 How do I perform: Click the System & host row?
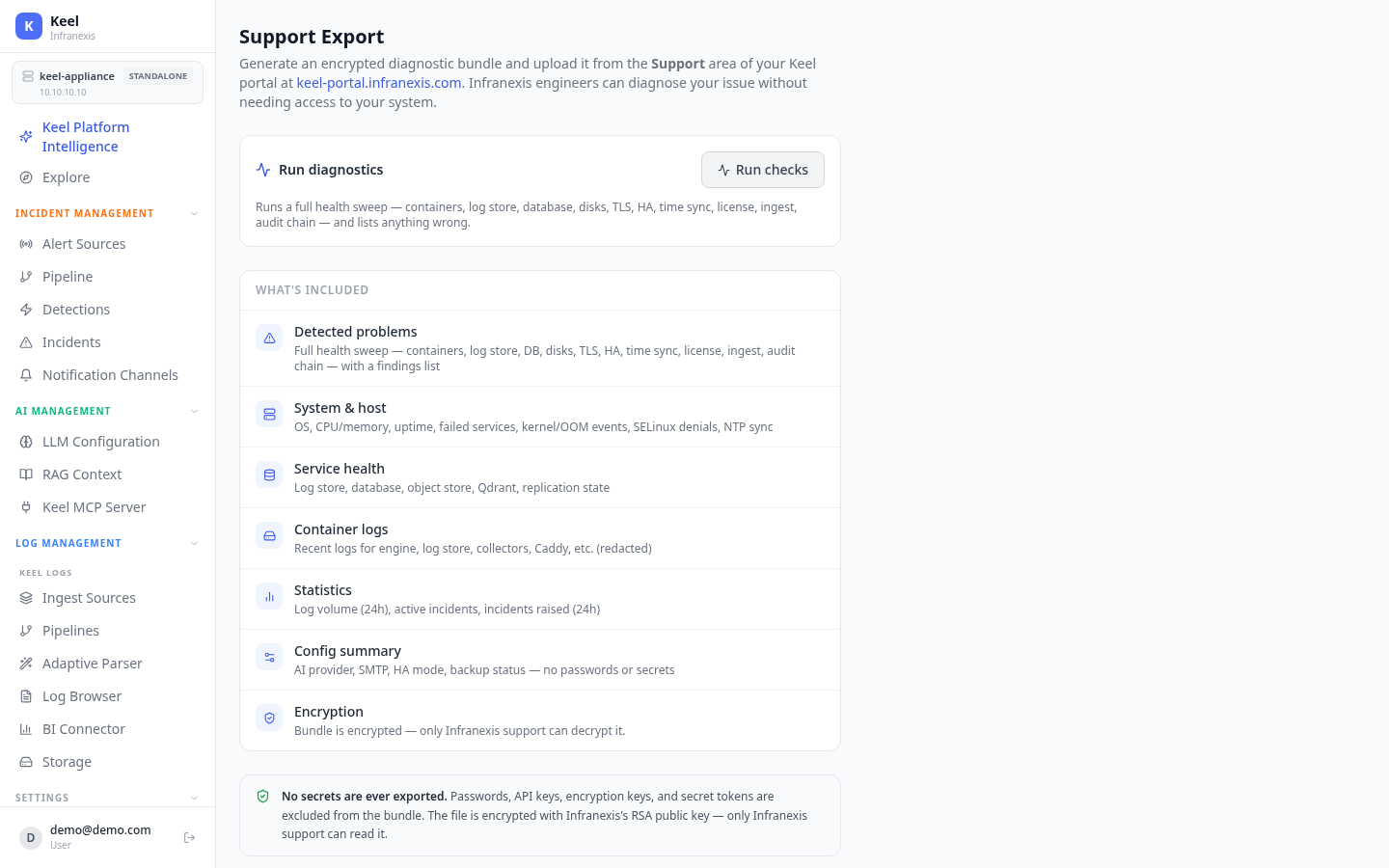pyautogui.click(x=540, y=417)
